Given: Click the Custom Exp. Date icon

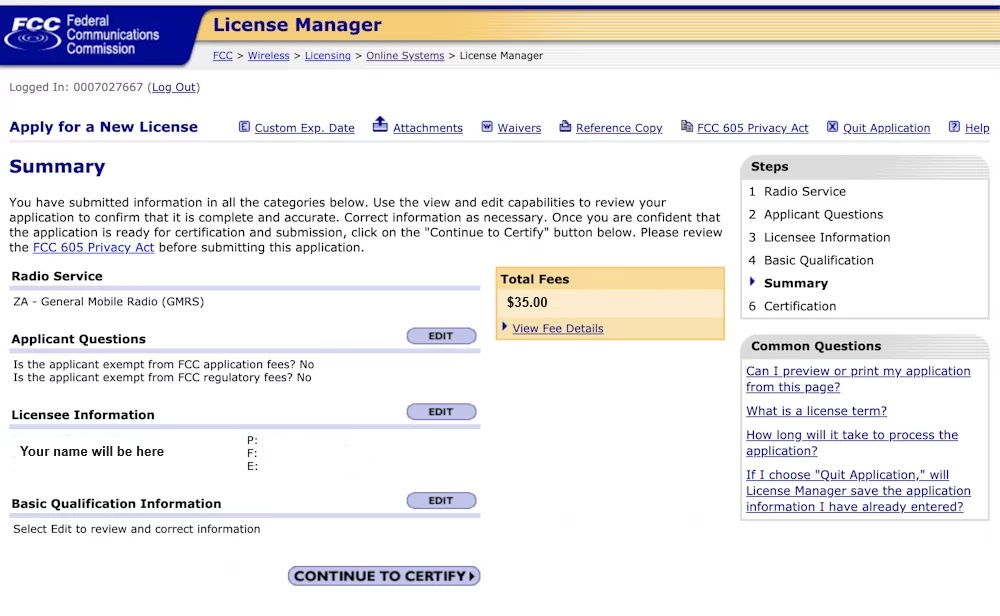Looking at the screenshot, I should 244,127.
